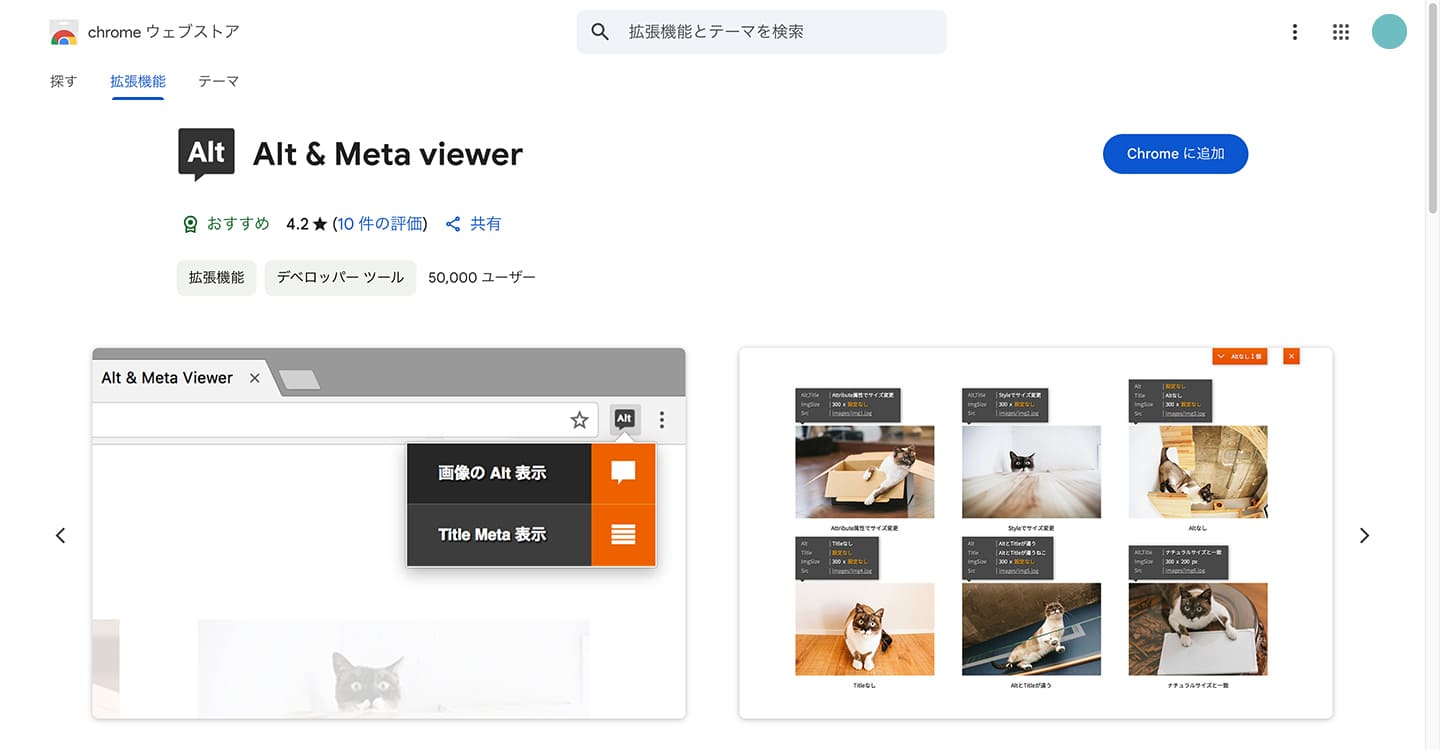Select the 拡張機能 category chip
1440x750 pixels.
point(216,278)
